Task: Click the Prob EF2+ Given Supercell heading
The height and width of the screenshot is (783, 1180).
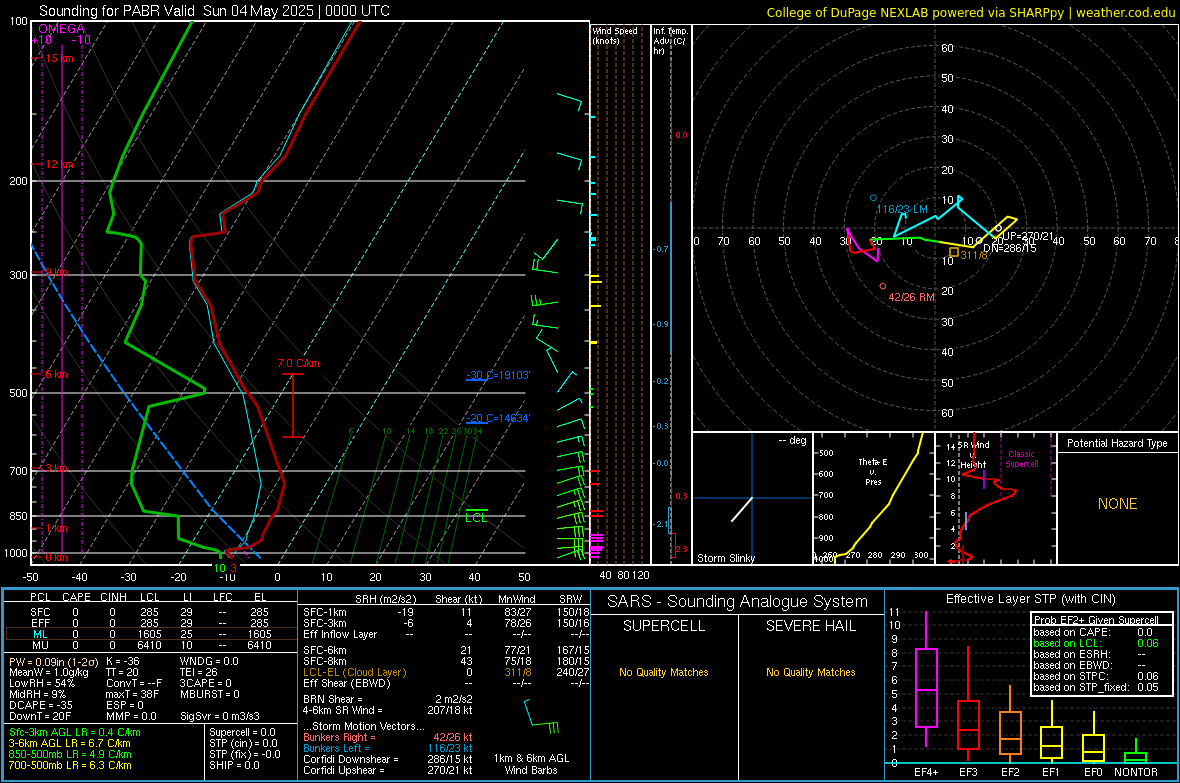Action: pyautogui.click(x=1096, y=620)
